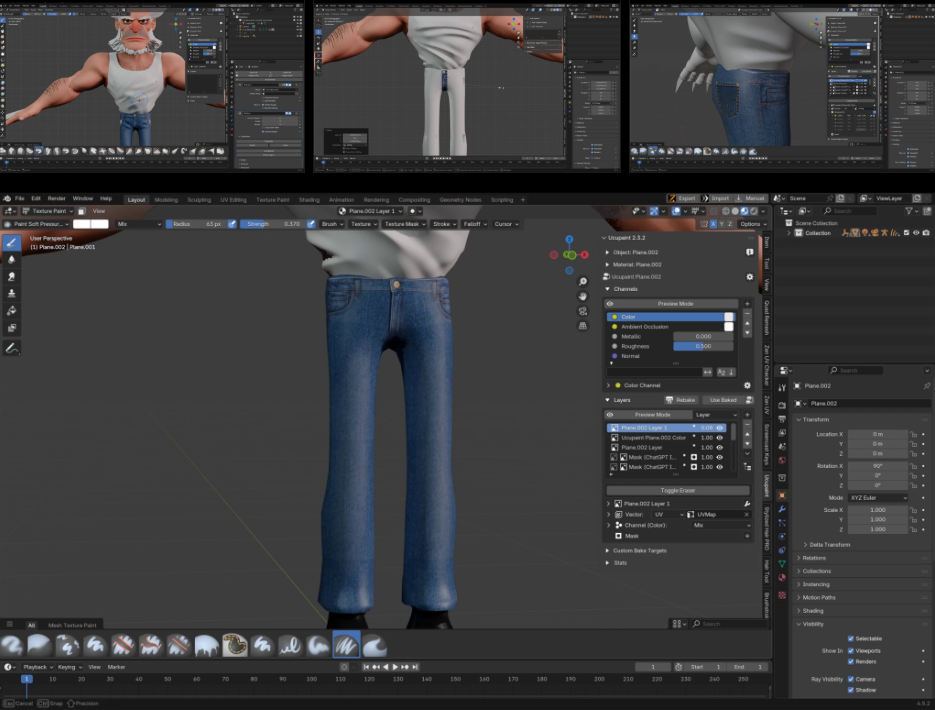Expand the Delta Transform panel
Viewport: 935px width, 710px height.
click(x=830, y=544)
